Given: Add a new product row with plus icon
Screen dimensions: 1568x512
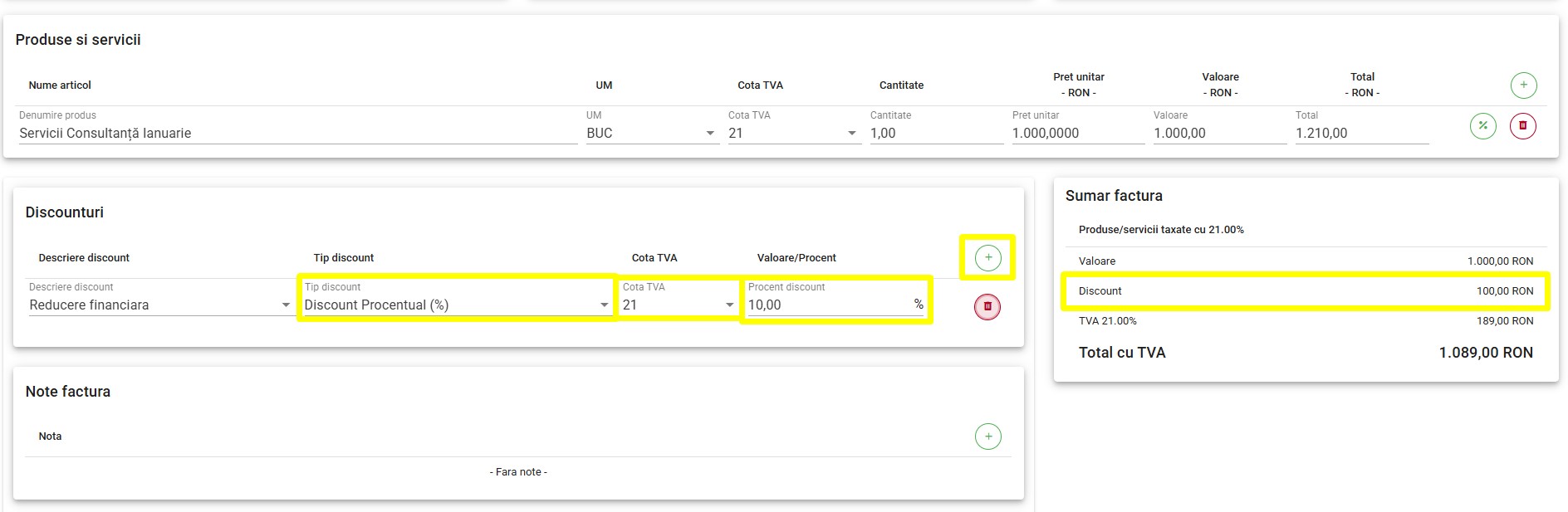Looking at the screenshot, I should click(x=1523, y=85).
